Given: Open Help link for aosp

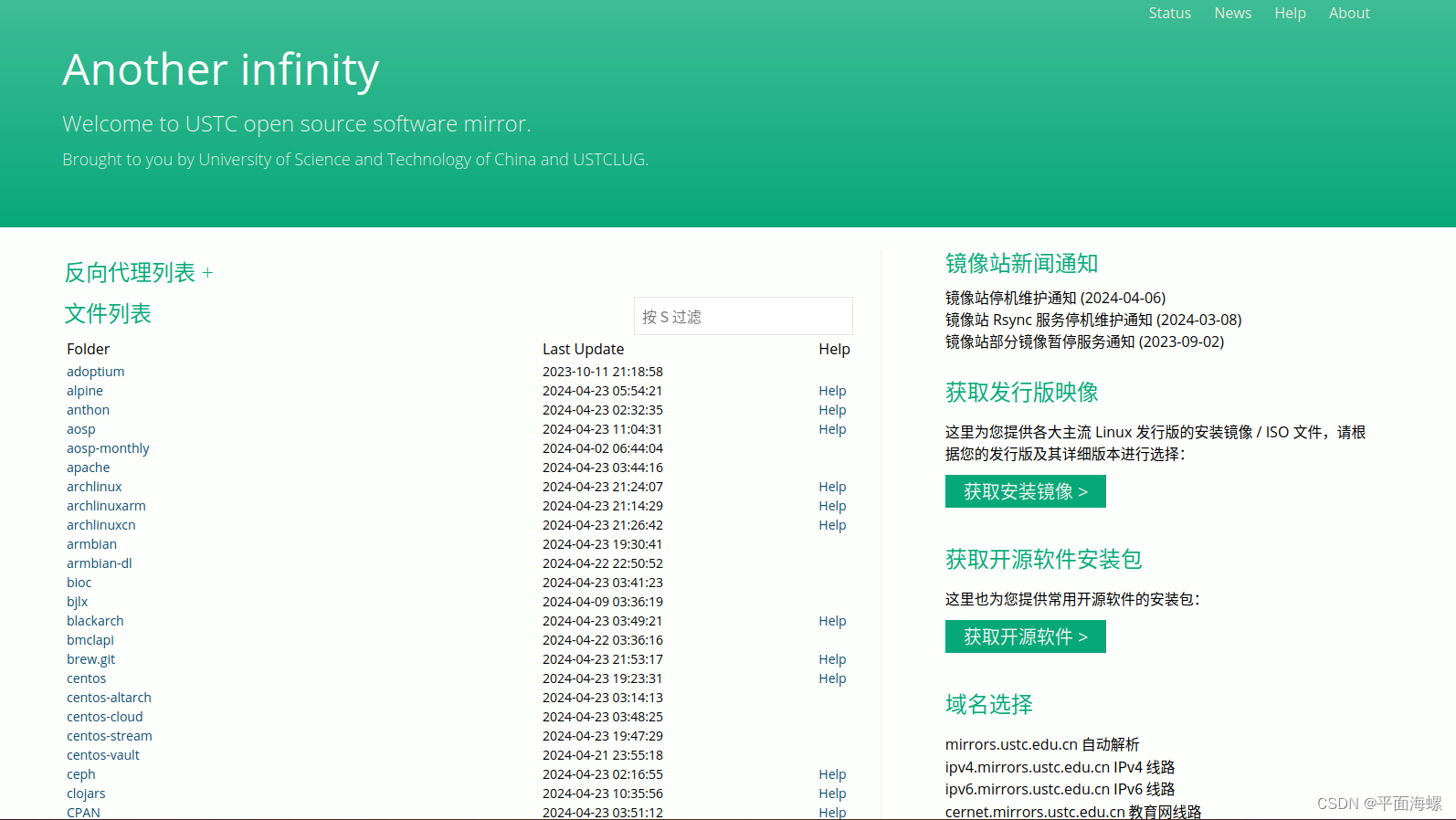Looking at the screenshot, I should [x=832, y=429].
